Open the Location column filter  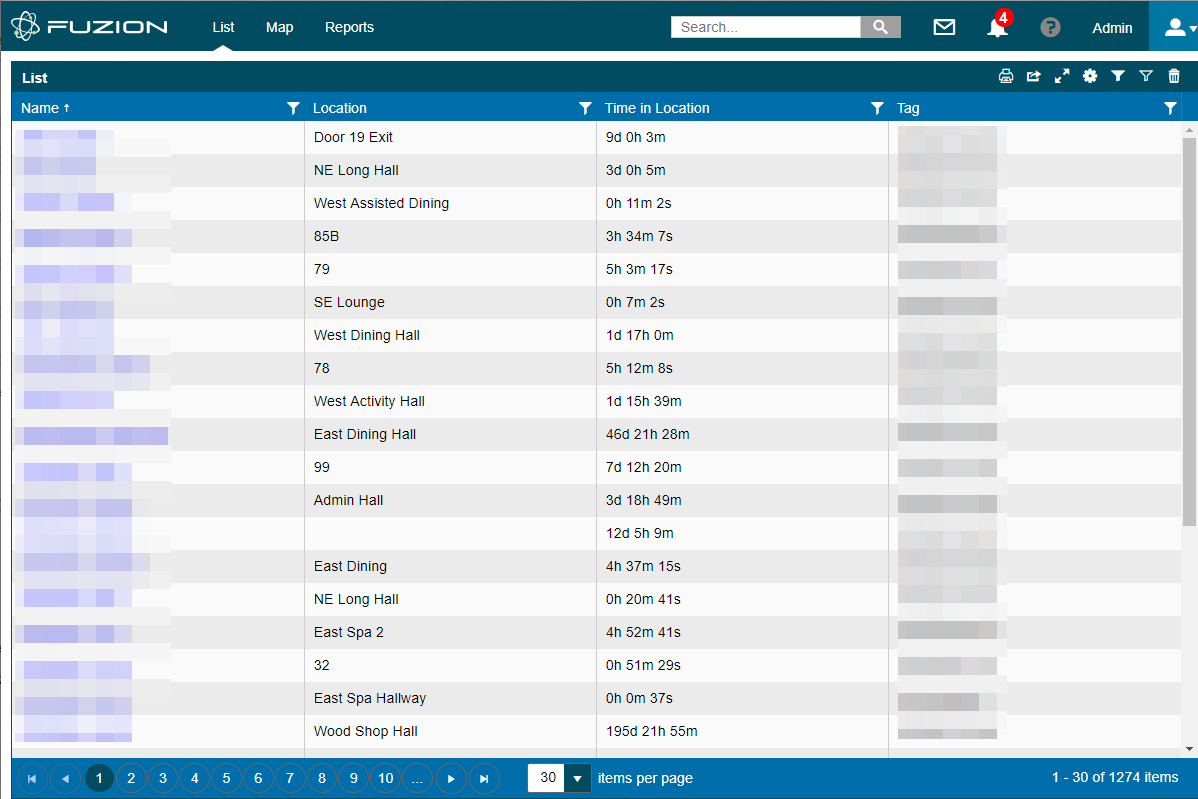585,108
